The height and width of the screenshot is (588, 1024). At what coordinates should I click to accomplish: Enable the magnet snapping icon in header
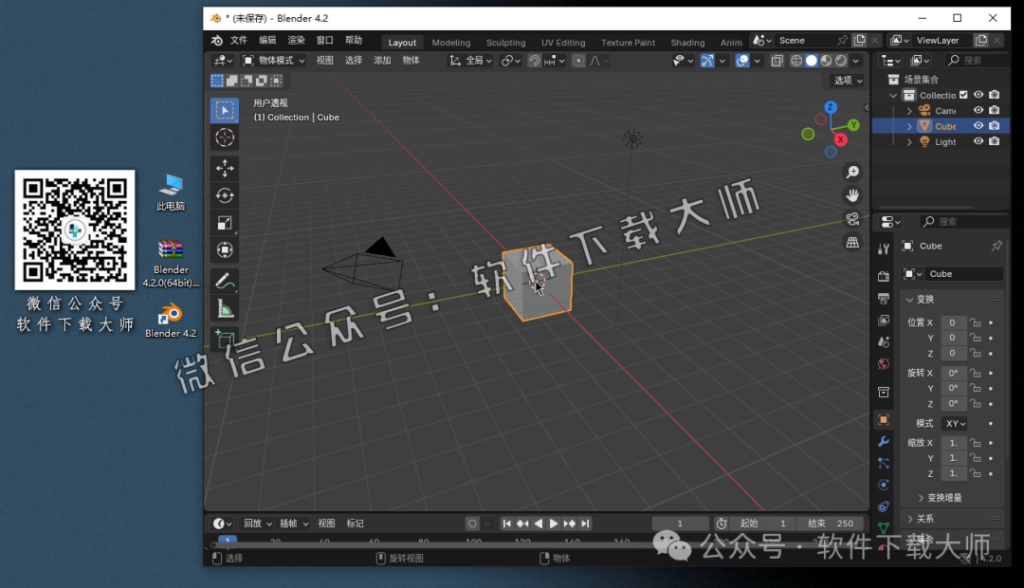coord(535,60)
